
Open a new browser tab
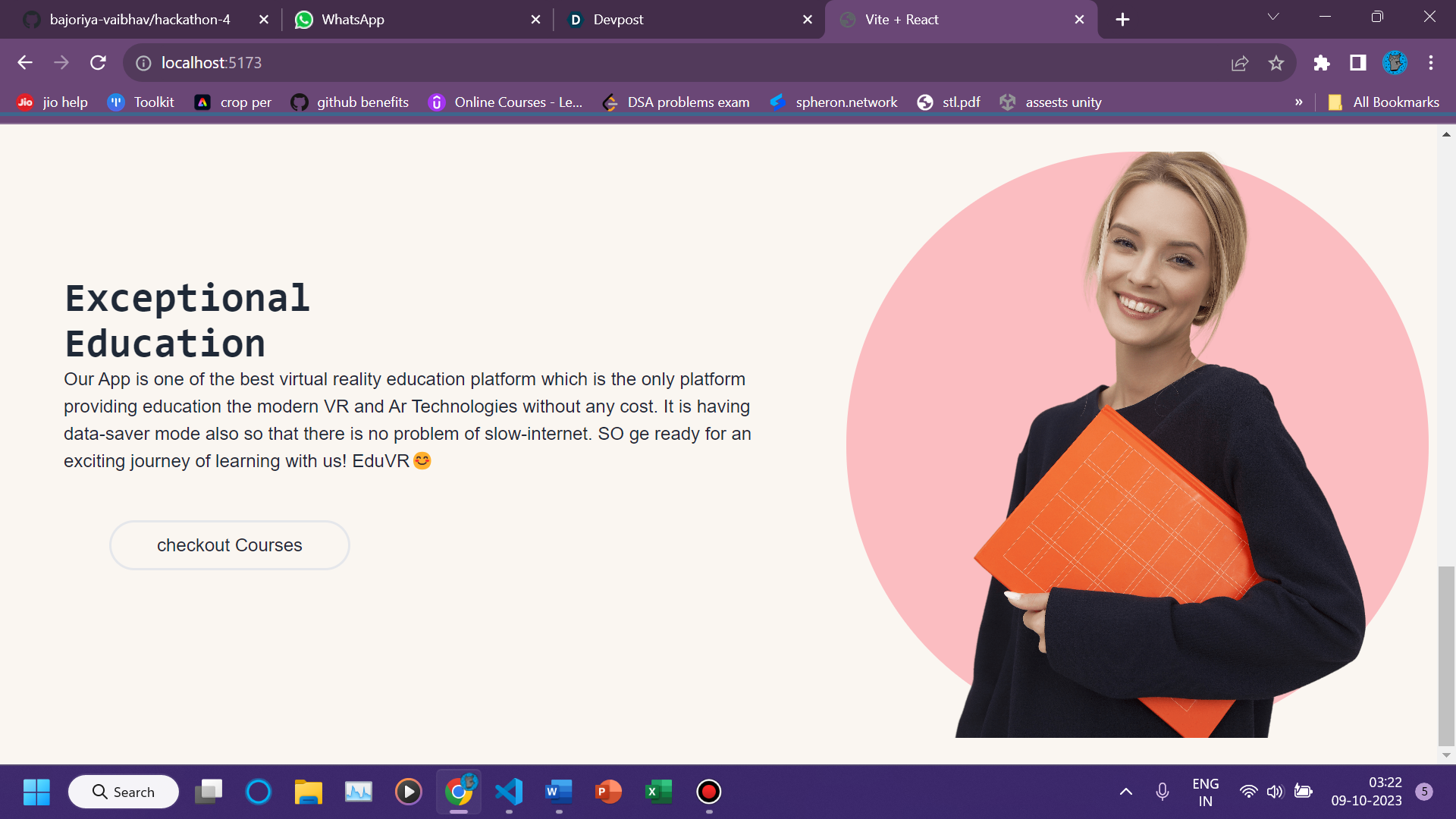pos(1122,20)
